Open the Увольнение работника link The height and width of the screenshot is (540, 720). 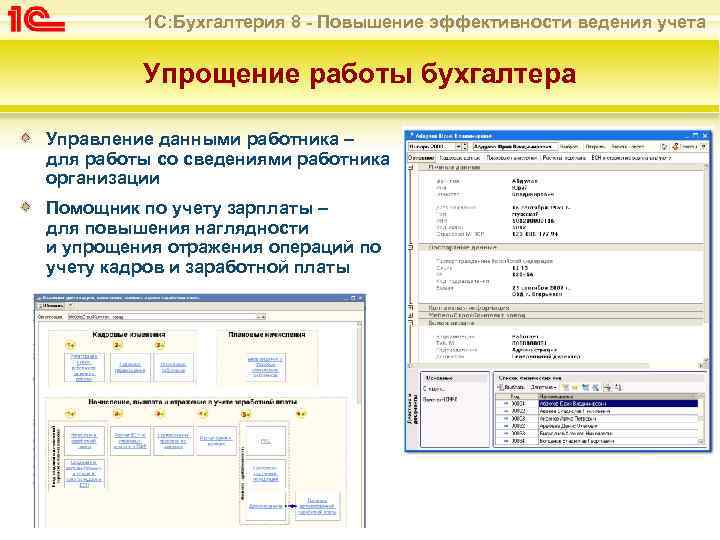tap(173, 367)
